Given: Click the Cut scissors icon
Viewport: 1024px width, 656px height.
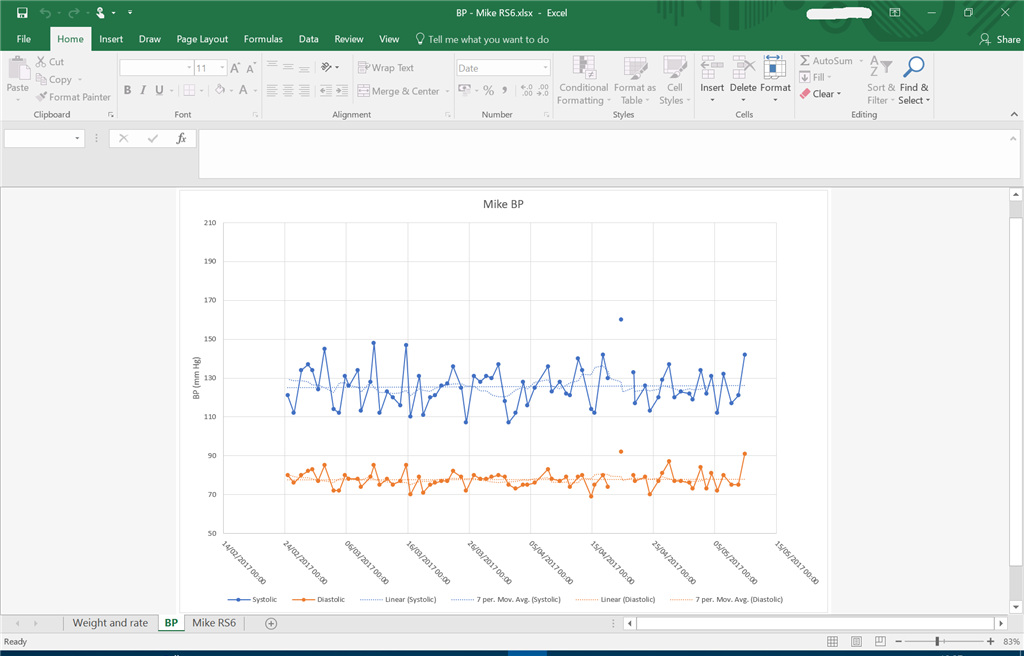Looking at the screenshot, I should tap(41, 61).
